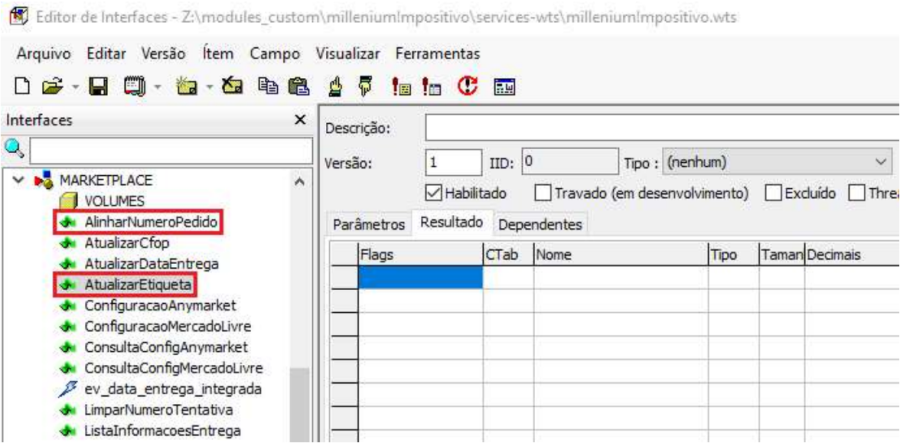This screenshot has width=900, height=443.
Task: Click the tree scrollbar up arrow
Action: (x=300, y=181)
